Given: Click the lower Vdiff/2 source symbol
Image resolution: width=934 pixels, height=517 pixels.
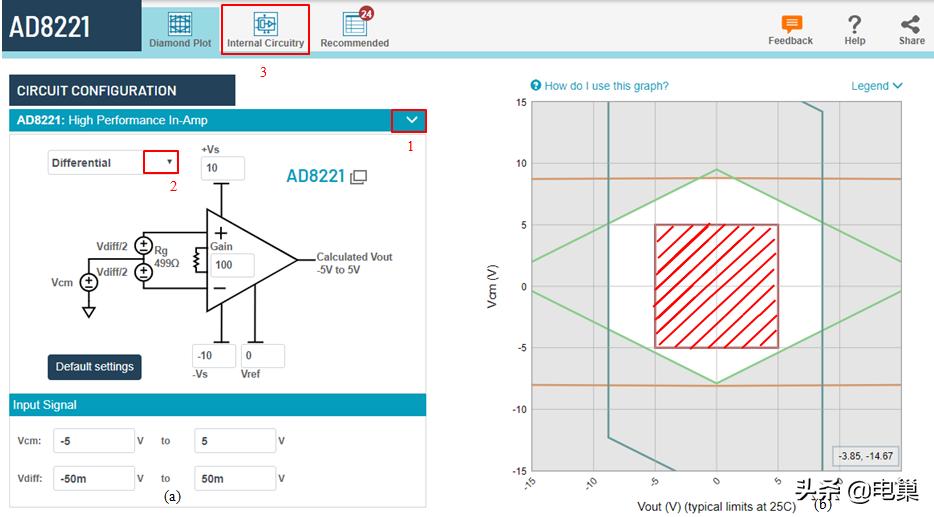Looking at the screenshot, I should [x=144, y=272].
